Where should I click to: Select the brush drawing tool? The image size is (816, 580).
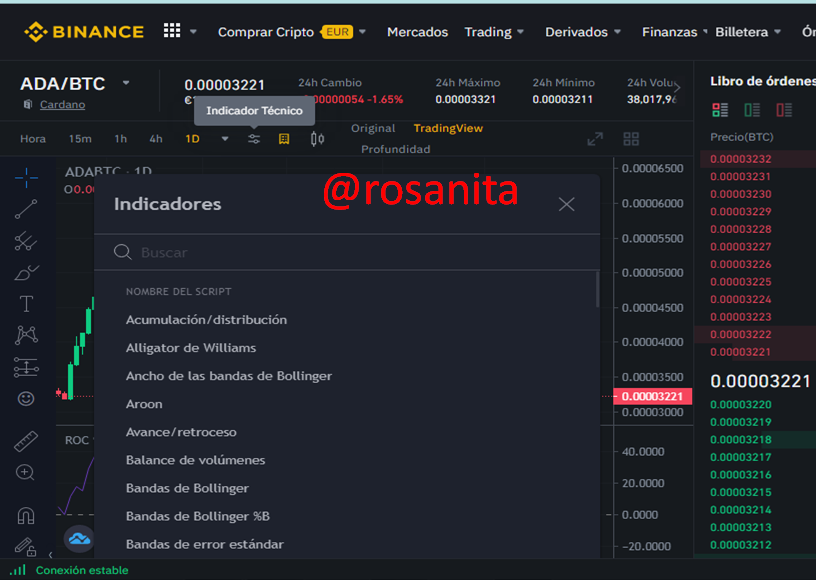[x=26, y=272]
